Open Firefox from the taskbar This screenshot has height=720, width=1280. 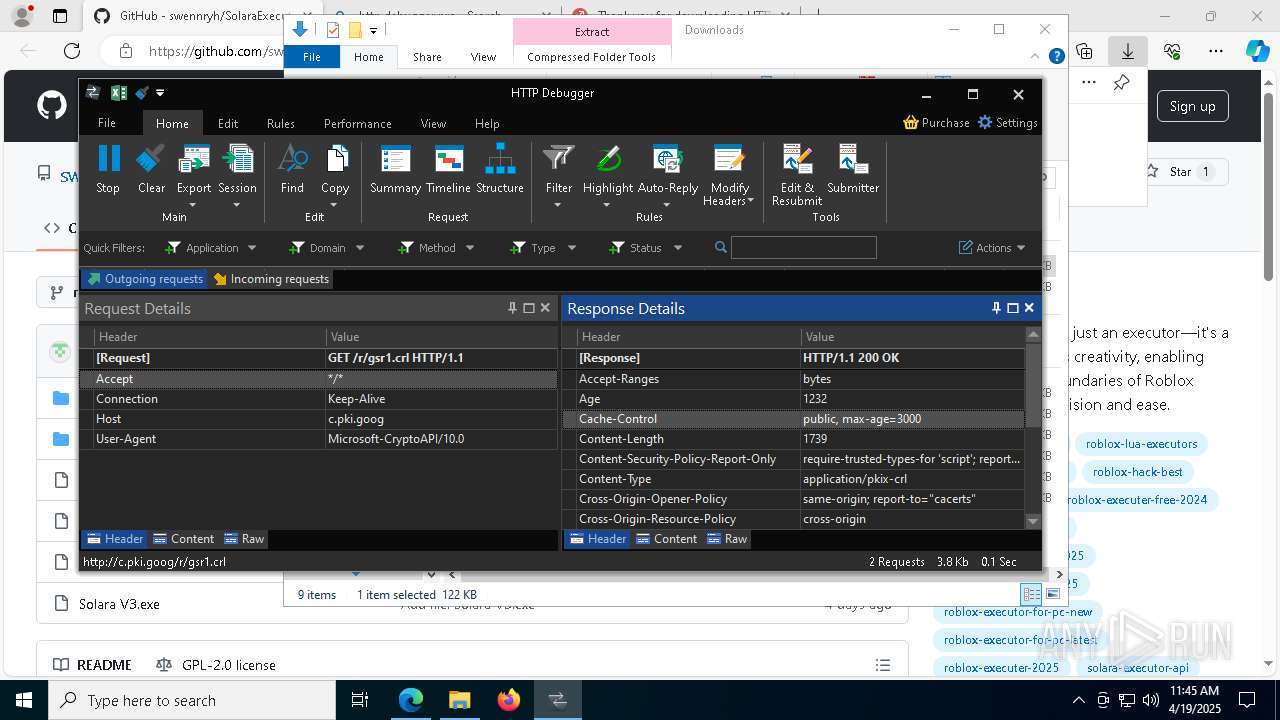[x=508, y=700]
